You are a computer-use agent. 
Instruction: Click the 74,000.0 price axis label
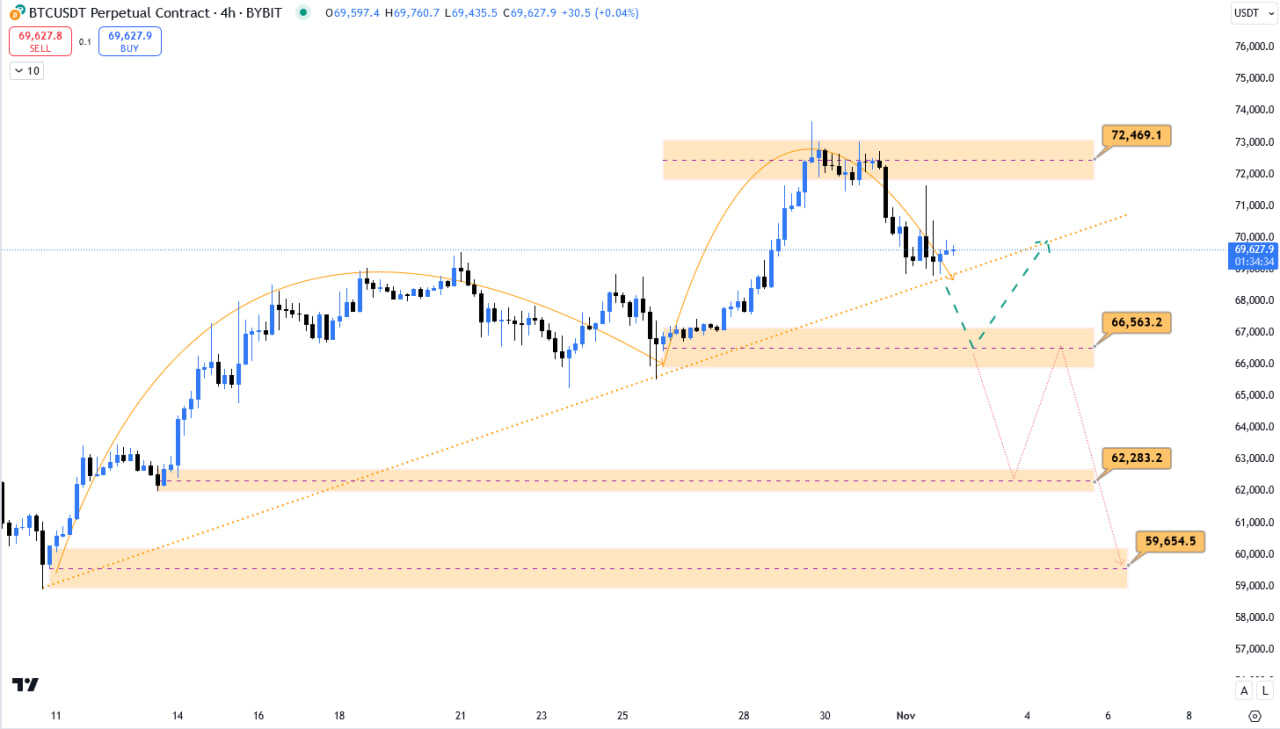tap(1254, 110)
